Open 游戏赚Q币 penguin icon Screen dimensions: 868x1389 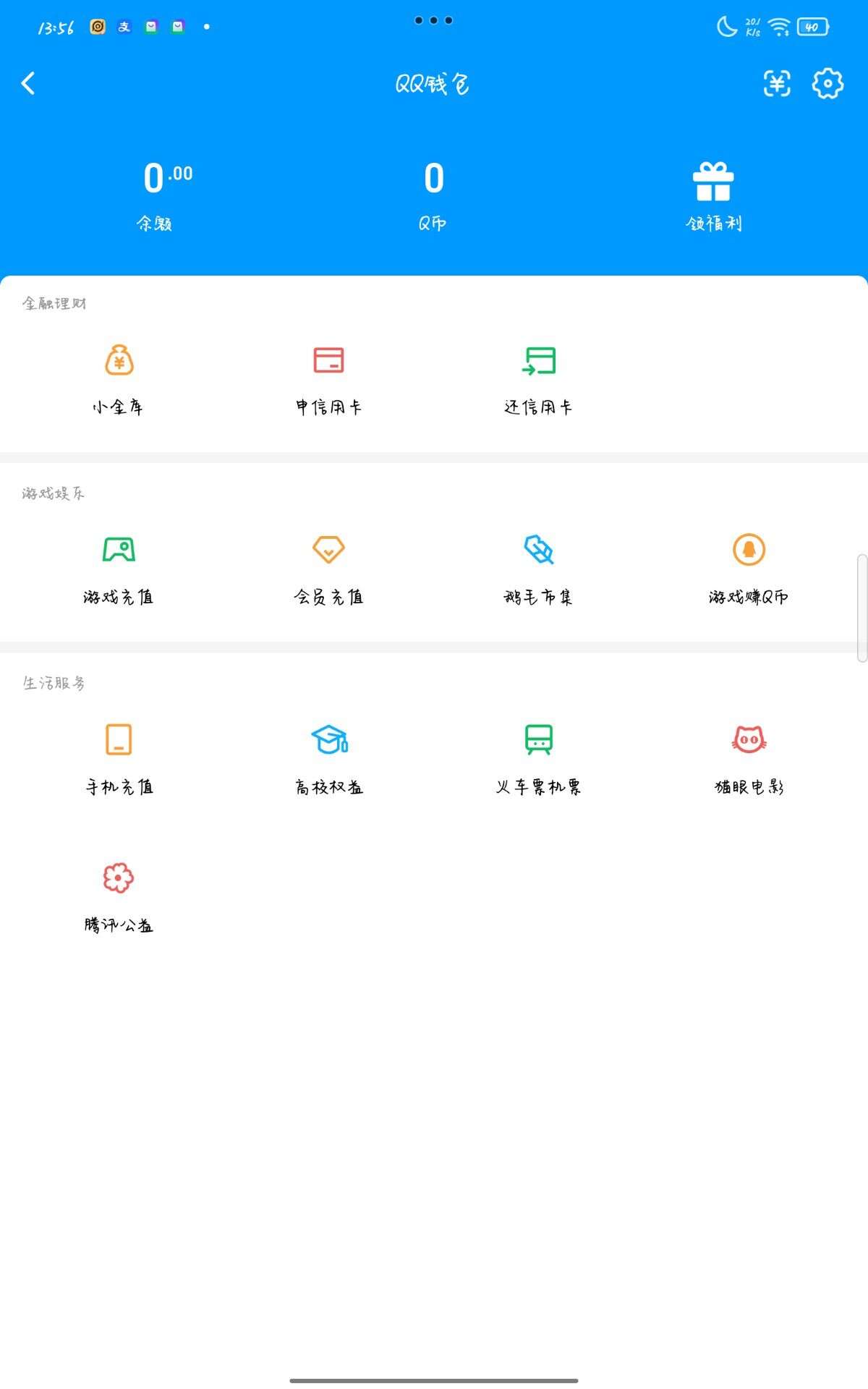[x=749, y=550]
